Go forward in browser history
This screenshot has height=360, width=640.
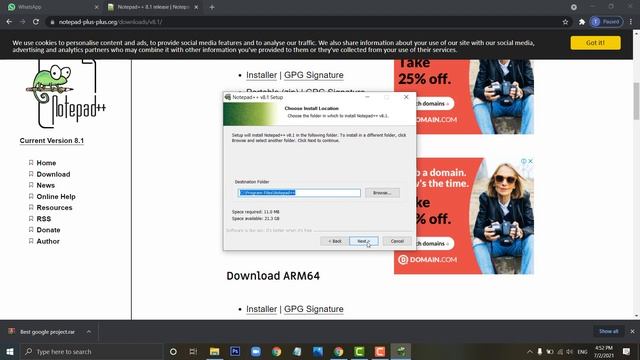(22, 22)
